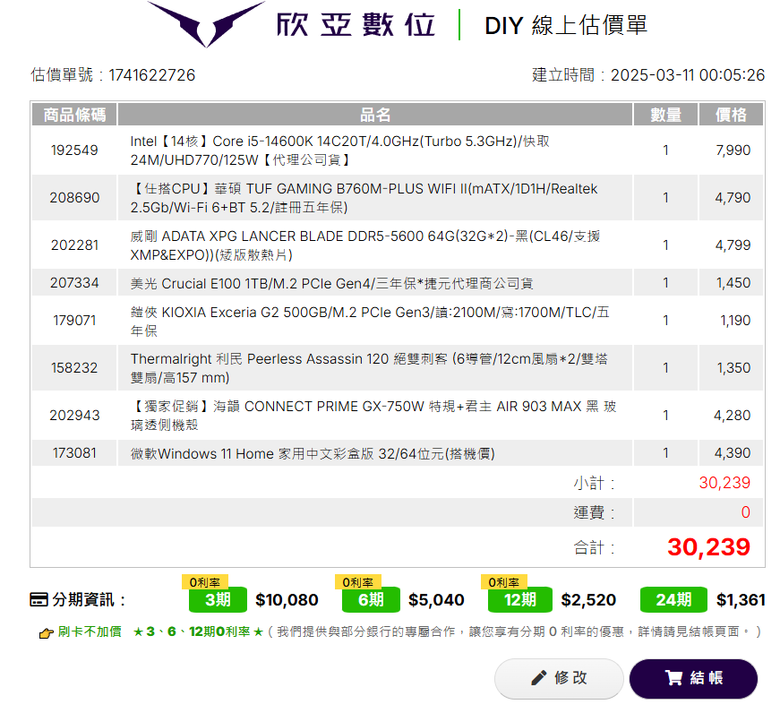Click the $1,361 installment amount
Image resolution: width=780 pixels, height=713 pixels.
tap(741, 600)
